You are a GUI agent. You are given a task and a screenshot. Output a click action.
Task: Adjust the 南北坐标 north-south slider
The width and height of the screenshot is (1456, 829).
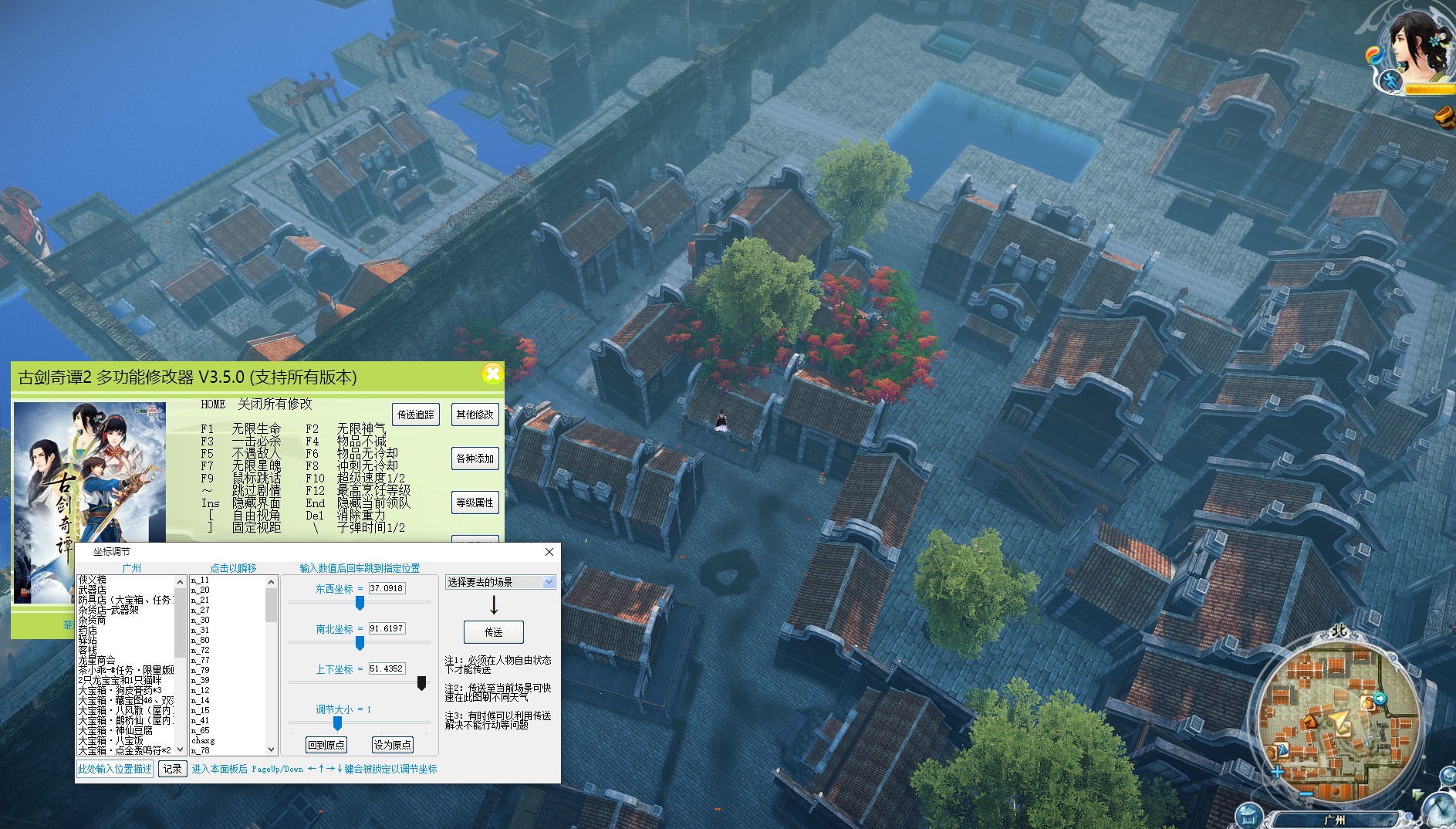tap(360, 643)
